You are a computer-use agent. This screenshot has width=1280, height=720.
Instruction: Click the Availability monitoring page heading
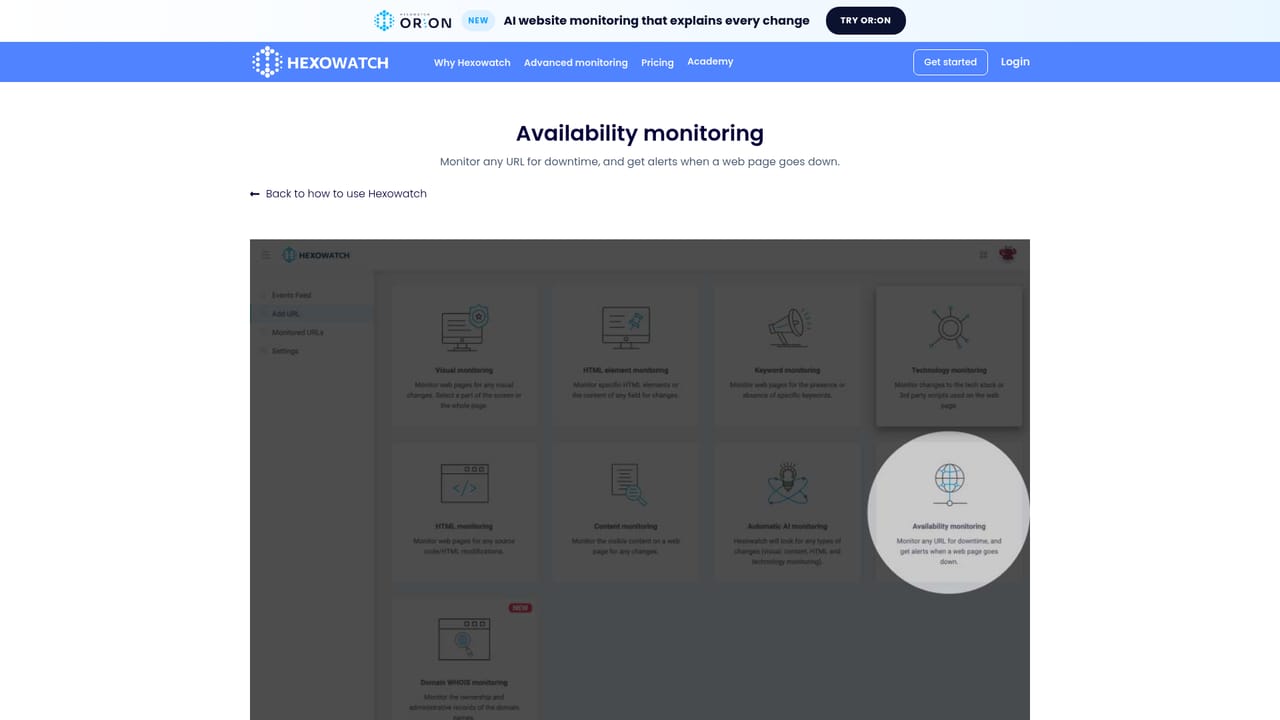(640, 133)
